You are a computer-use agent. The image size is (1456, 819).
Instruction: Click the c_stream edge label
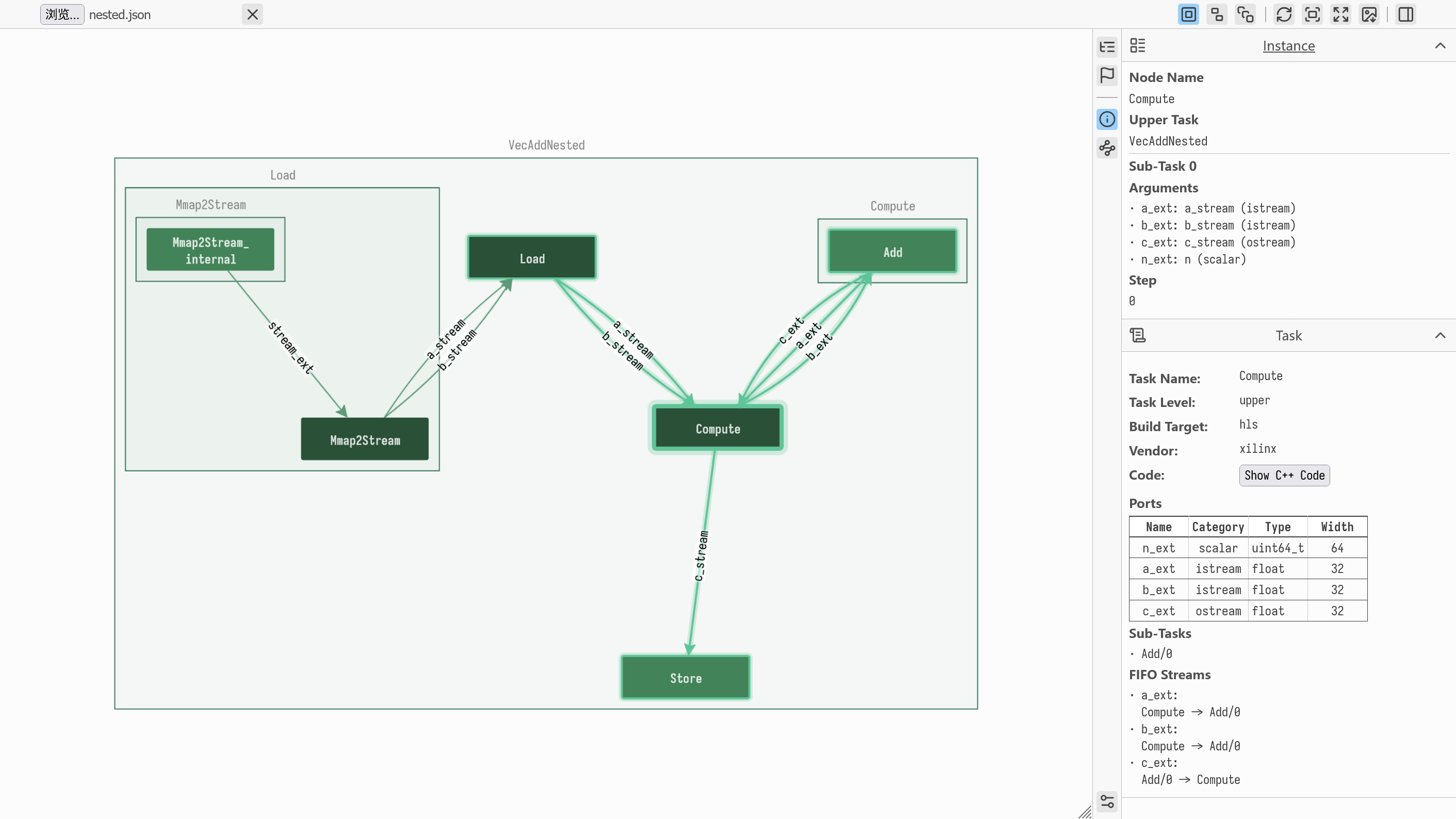[x=701, y=555]
